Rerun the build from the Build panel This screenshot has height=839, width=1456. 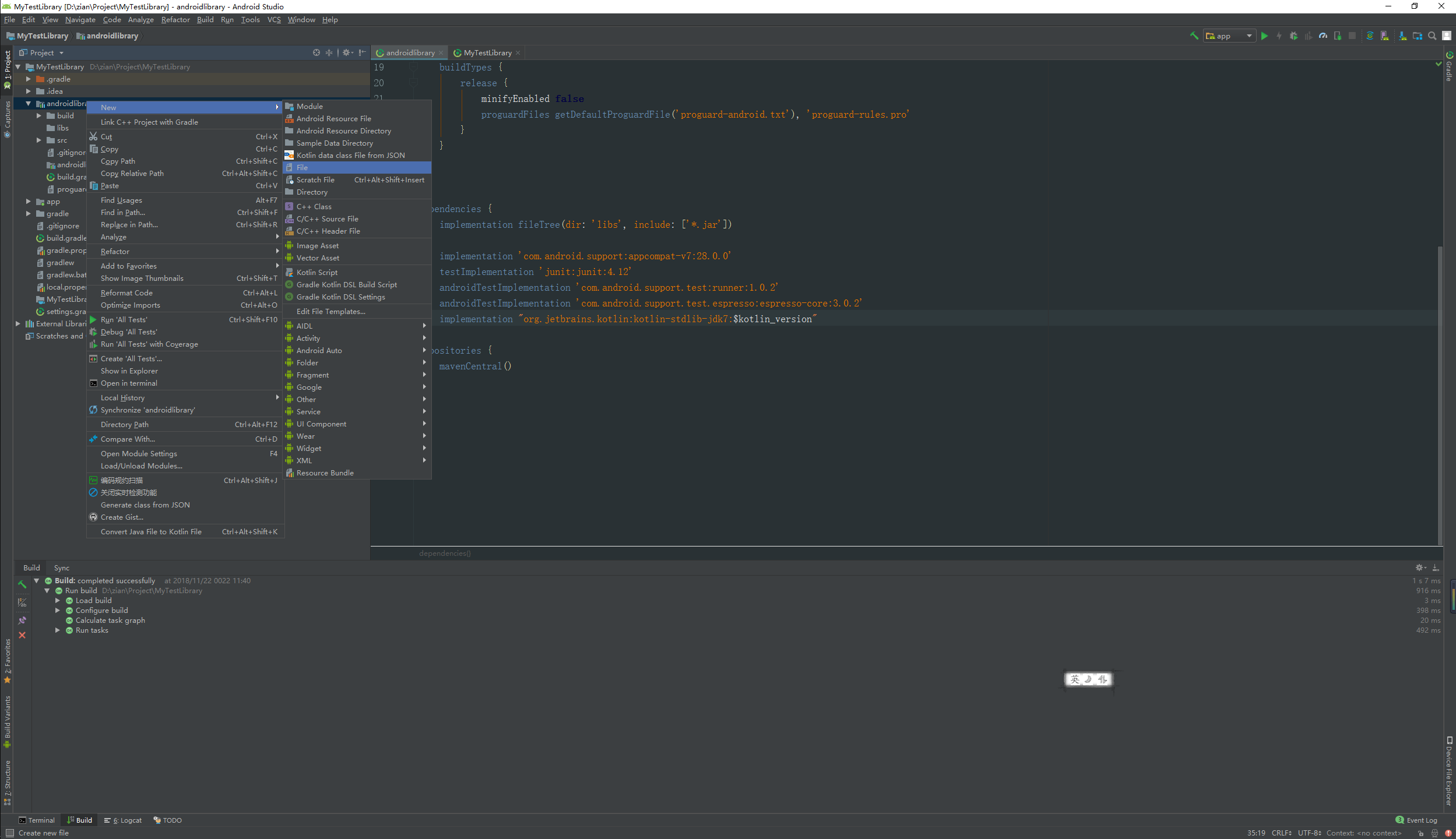pos(23,584)
